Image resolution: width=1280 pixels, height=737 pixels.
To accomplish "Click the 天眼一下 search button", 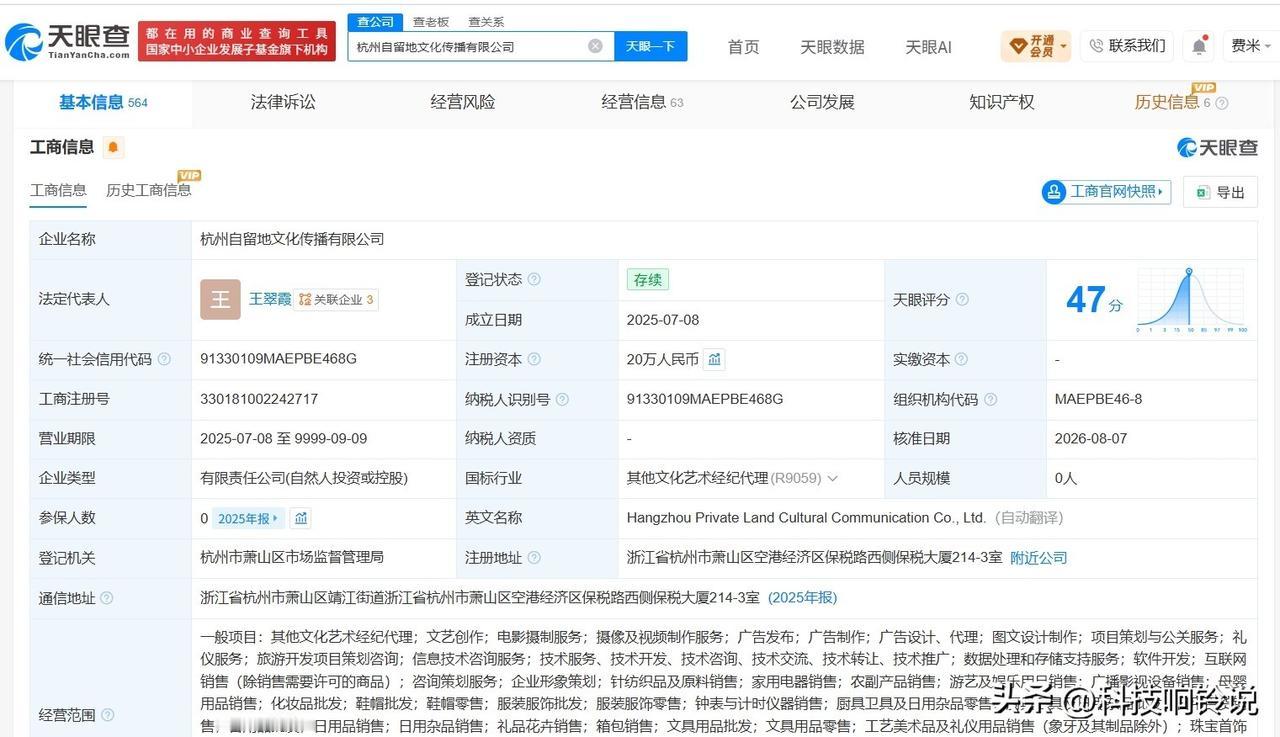I will pyautogui.click(x=650, y=46).
